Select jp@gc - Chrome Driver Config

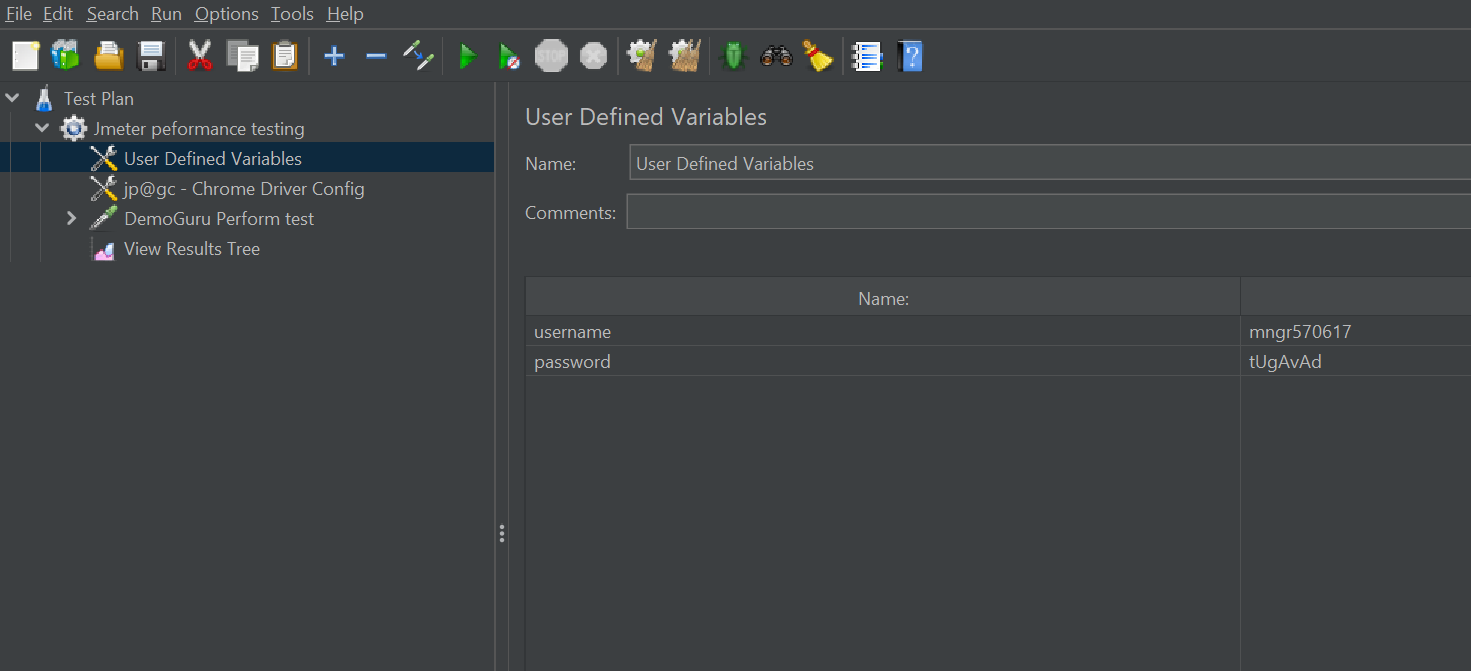(243, 189)
